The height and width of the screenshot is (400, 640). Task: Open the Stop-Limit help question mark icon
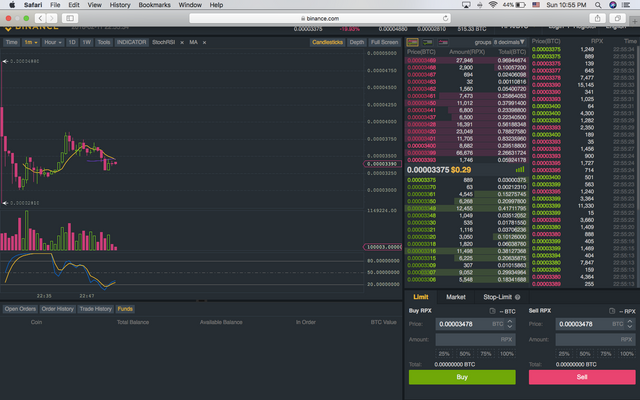pos(518,297)
